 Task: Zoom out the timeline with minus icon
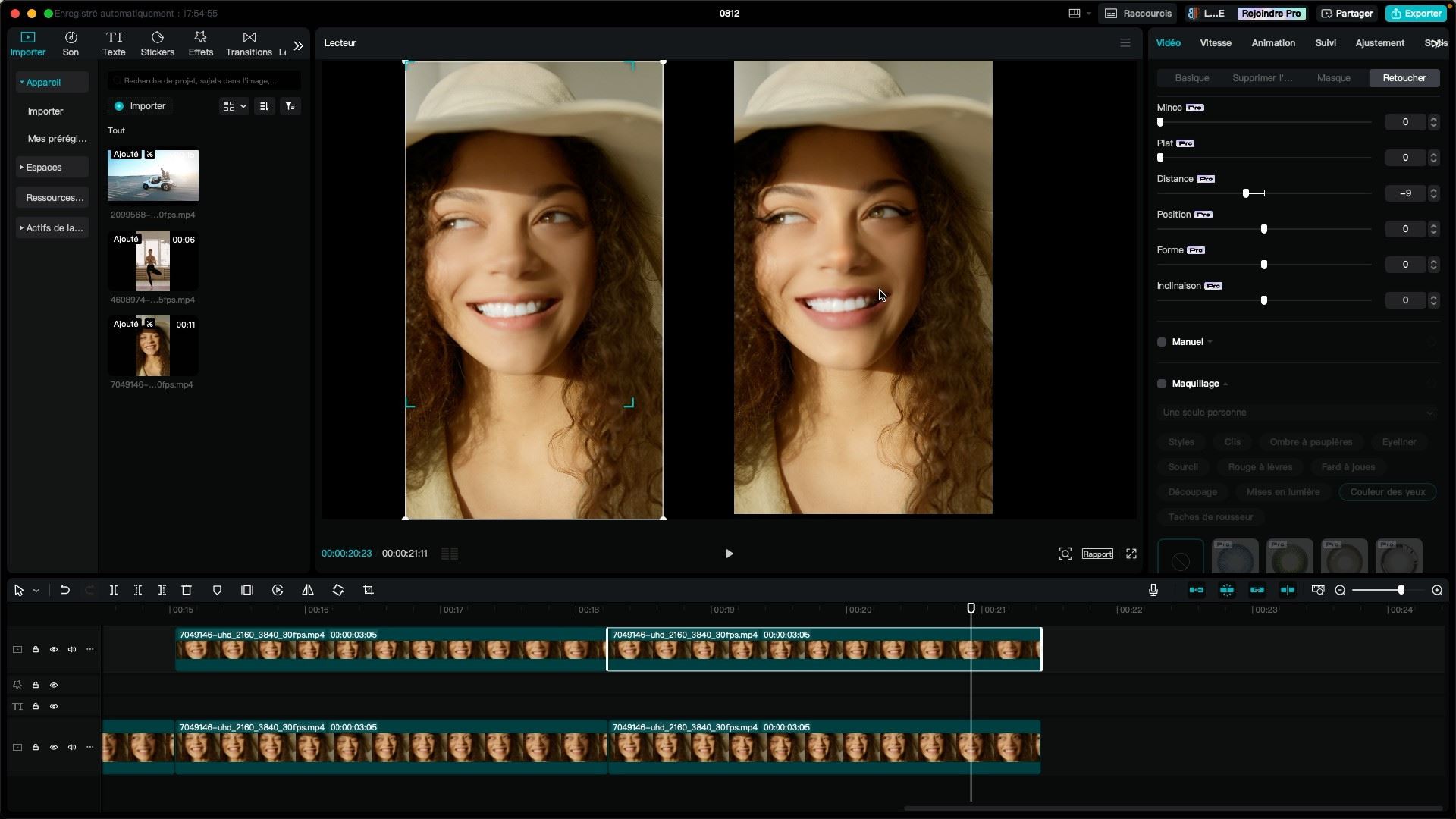click(1340, 590)
